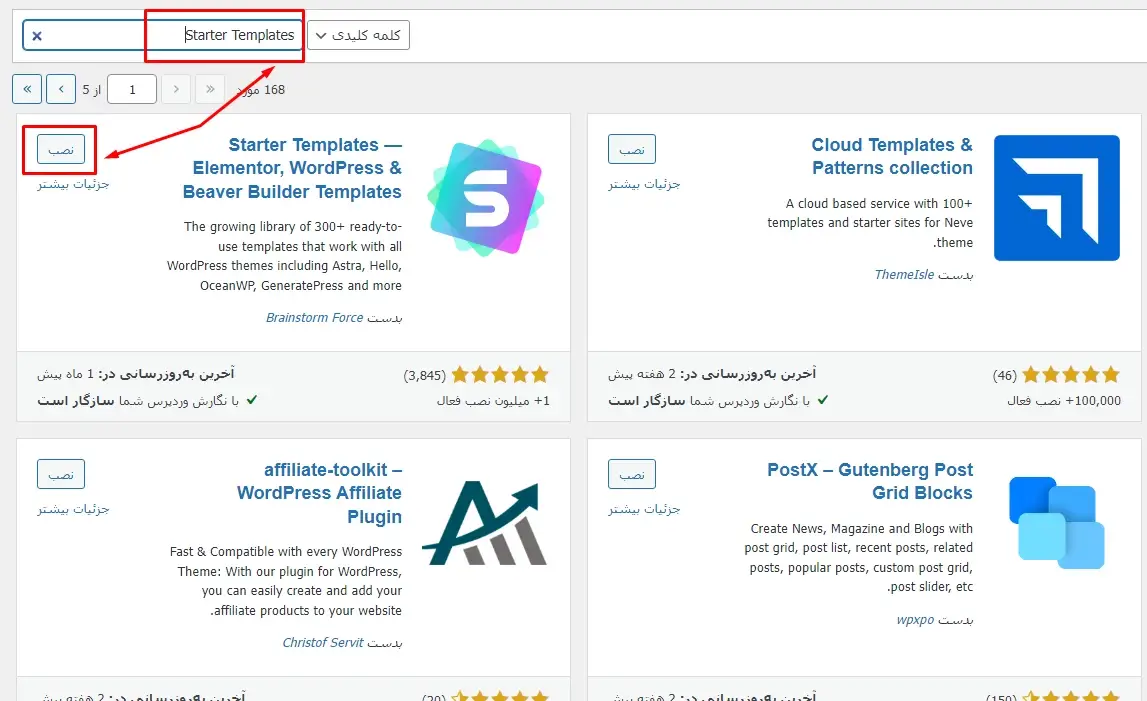Click the disabled first page arrow
The width and height of the screenshot is (1147, 701).
tap(210, 89)
